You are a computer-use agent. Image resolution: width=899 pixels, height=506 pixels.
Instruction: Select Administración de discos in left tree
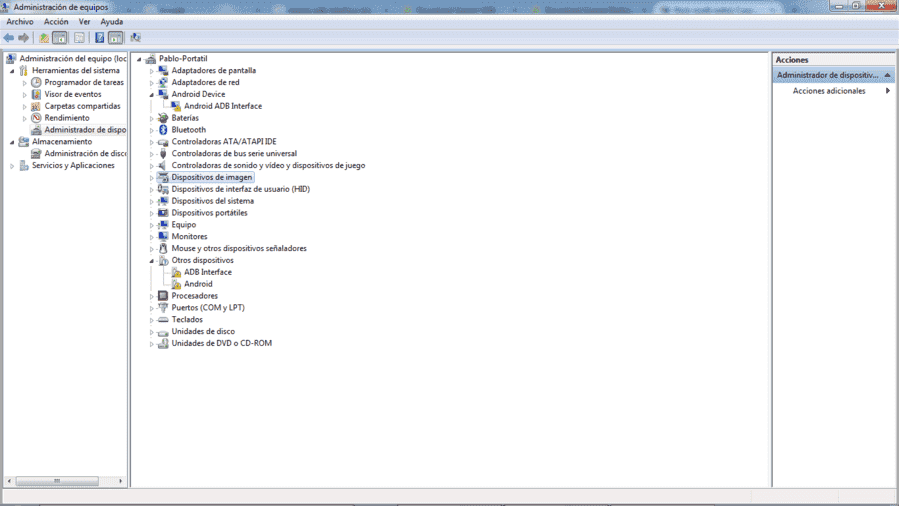(85, 154)
